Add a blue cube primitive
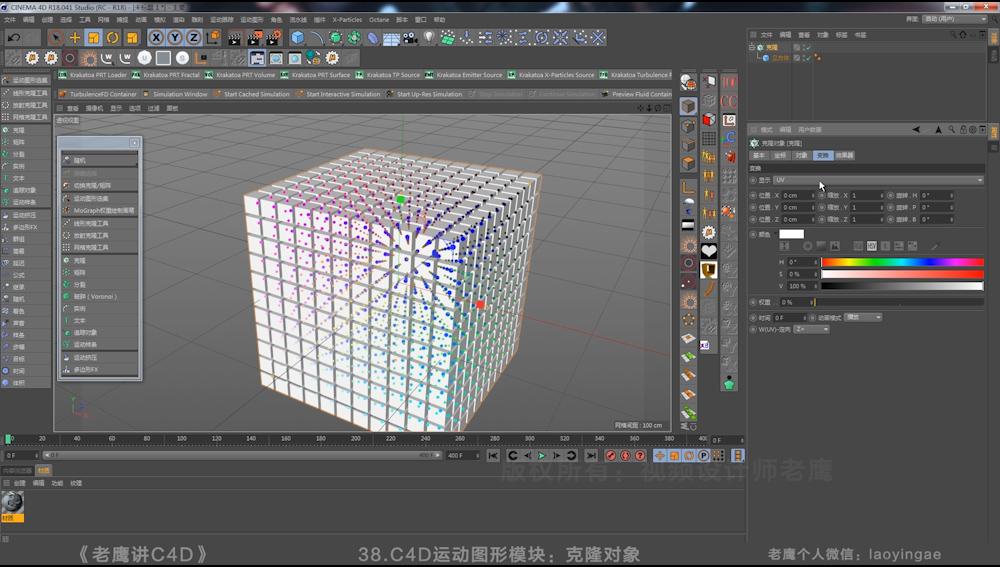The image size is (1000, 567). pos(297,38)
